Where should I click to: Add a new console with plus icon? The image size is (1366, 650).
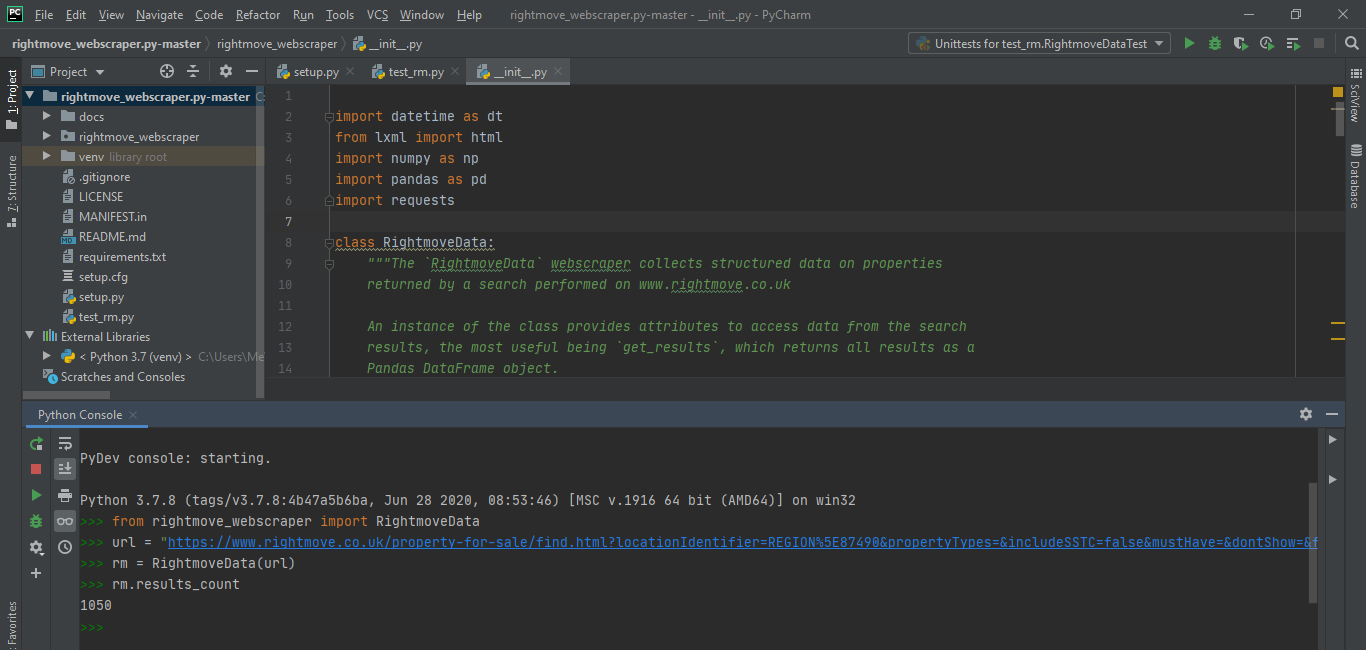tap(36, 573)
